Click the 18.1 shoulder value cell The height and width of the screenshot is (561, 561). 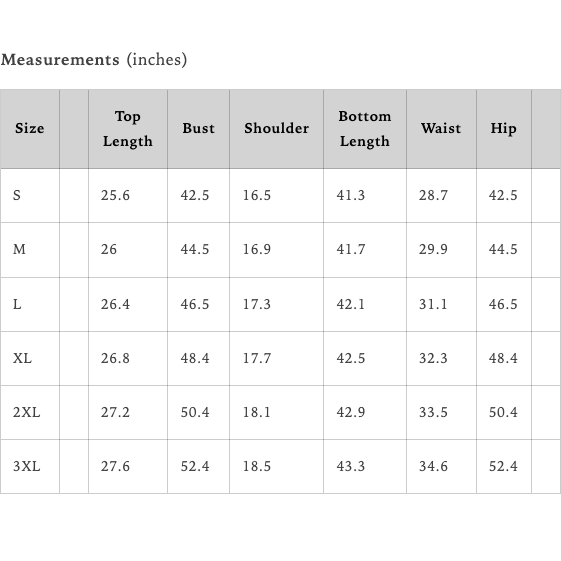click(x=276, y=413)
